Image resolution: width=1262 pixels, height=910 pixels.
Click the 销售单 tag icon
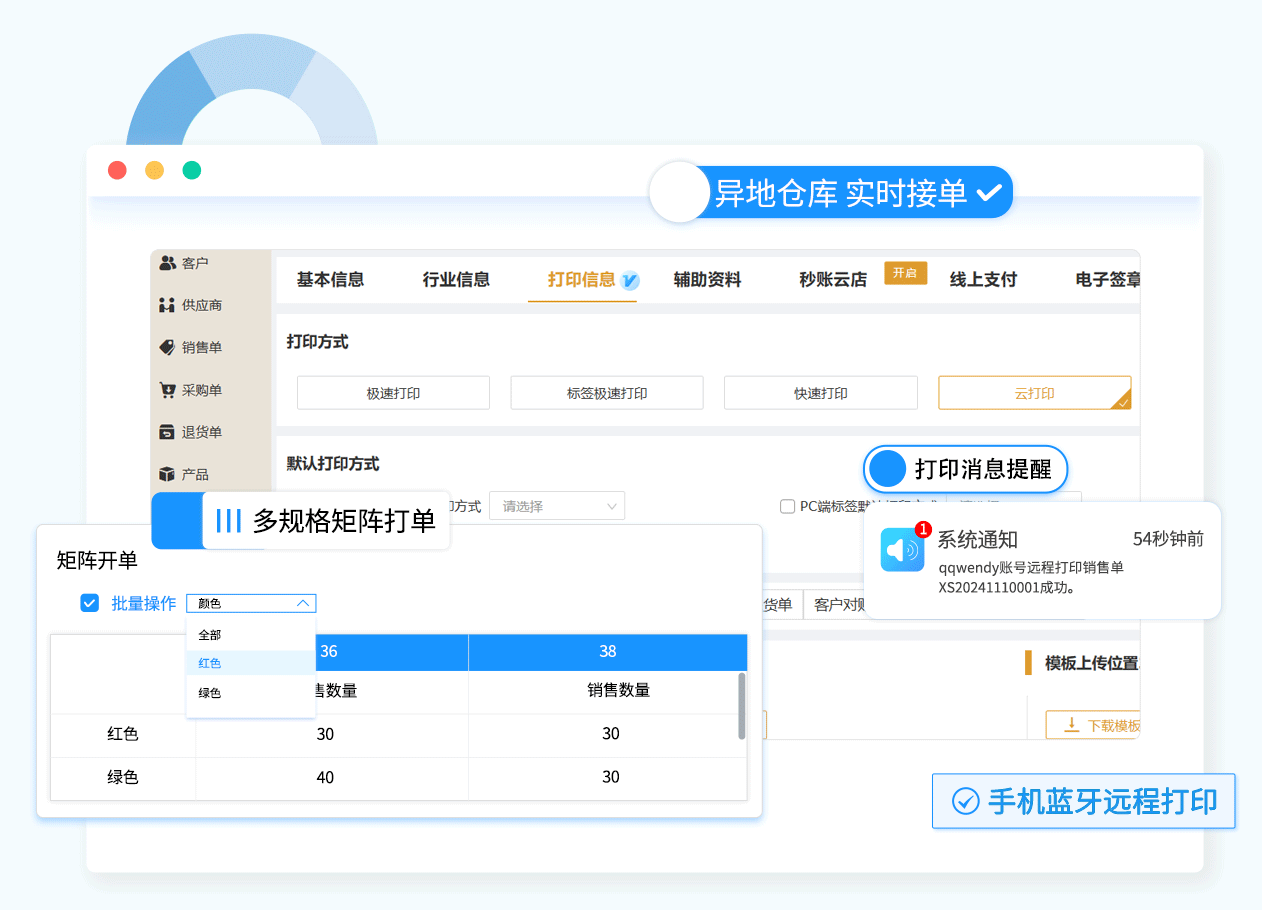point(167,347)
